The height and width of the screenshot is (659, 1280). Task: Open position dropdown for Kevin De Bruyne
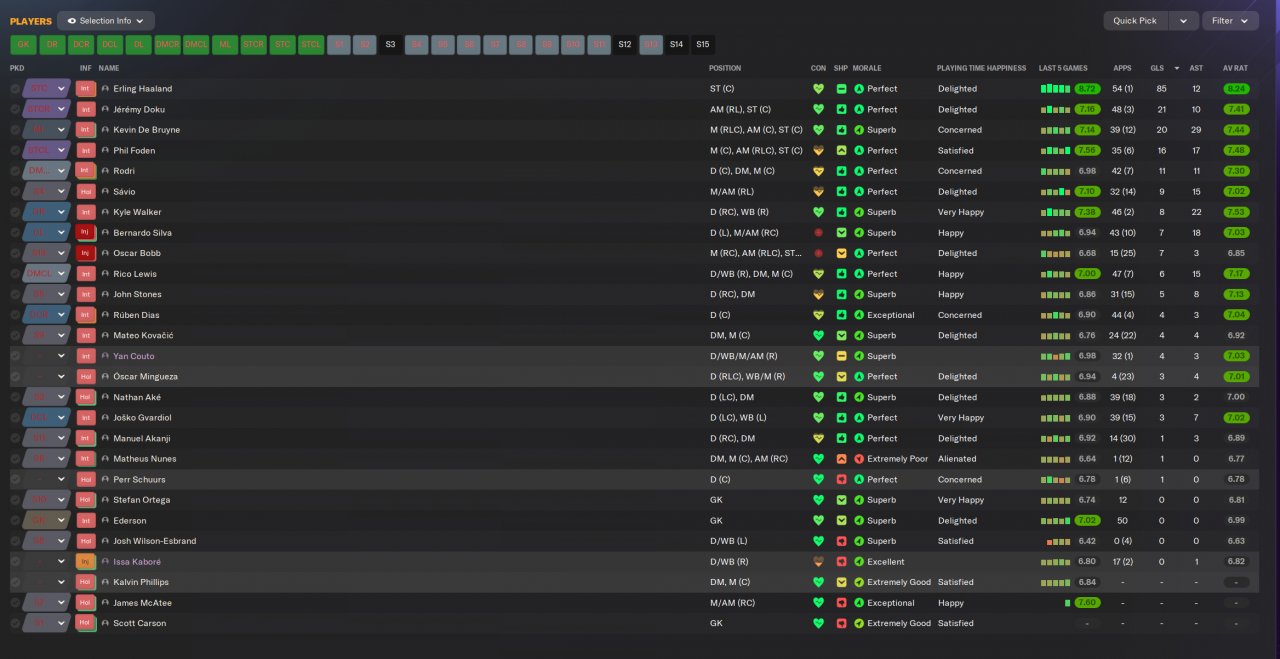coord(61,130)
